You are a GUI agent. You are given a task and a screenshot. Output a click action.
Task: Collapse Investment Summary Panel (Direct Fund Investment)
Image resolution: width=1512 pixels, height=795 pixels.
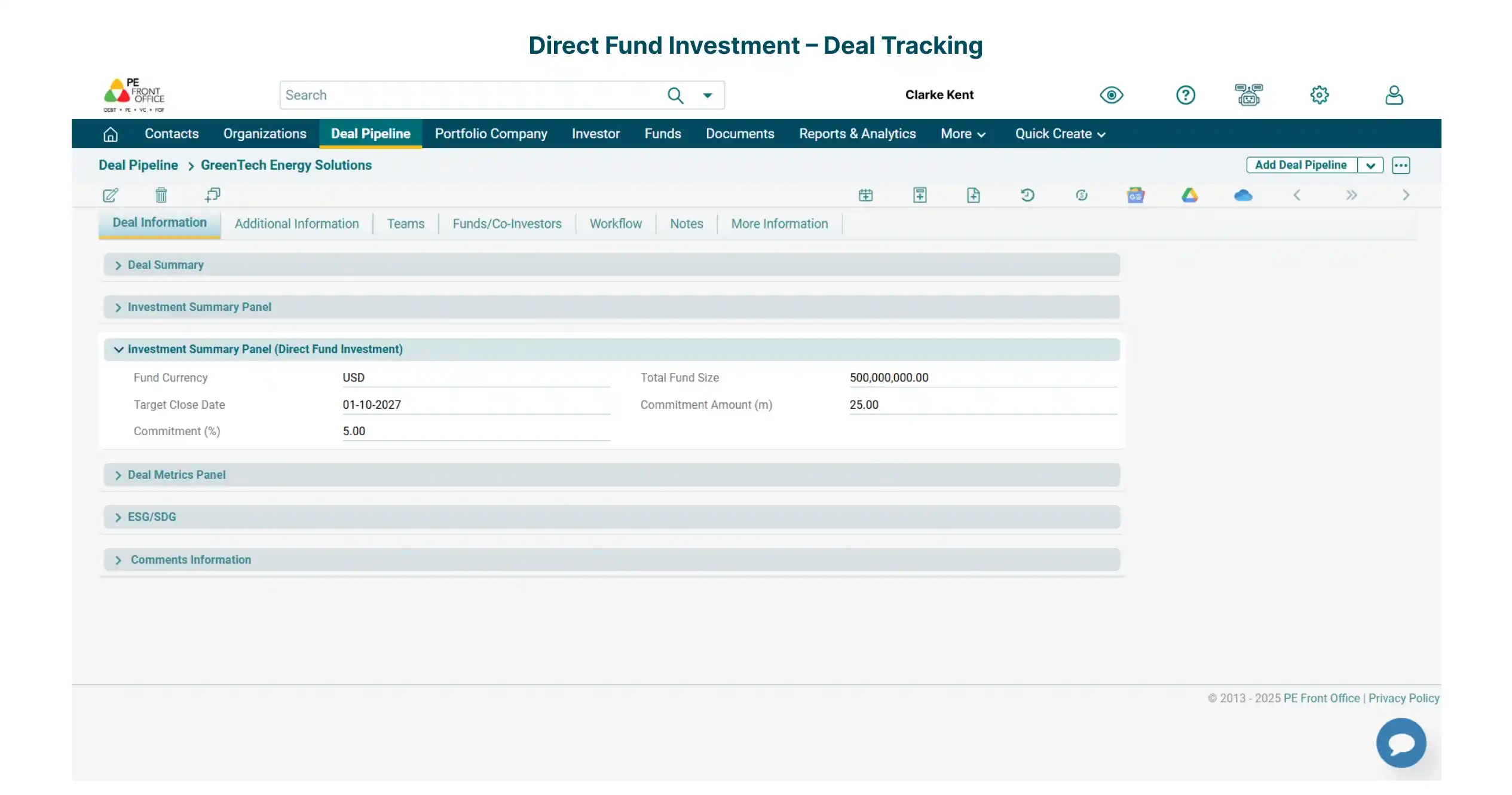coord(611,350)
